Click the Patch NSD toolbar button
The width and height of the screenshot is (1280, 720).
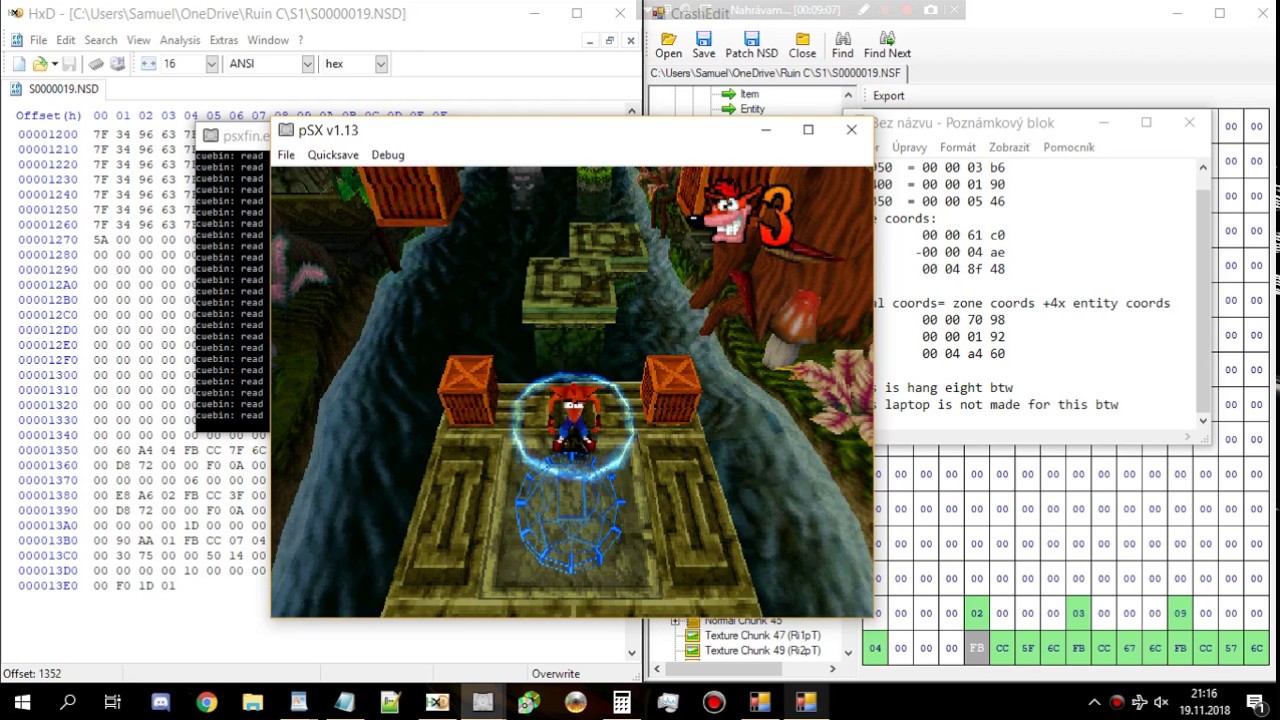pyautogui.click(x=751, y=45)
